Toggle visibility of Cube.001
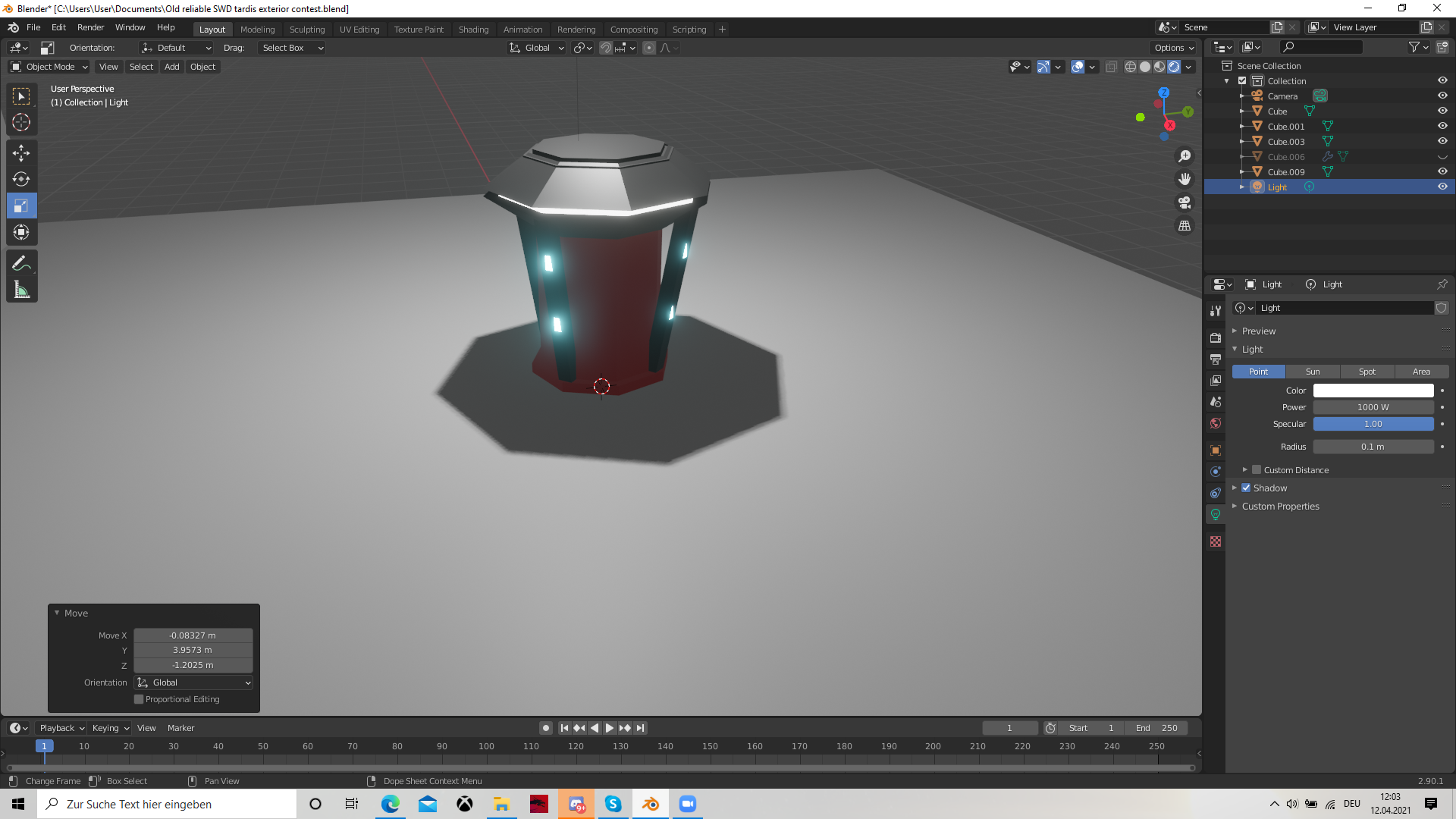The image size is (1456, 819). point(1442,126)
